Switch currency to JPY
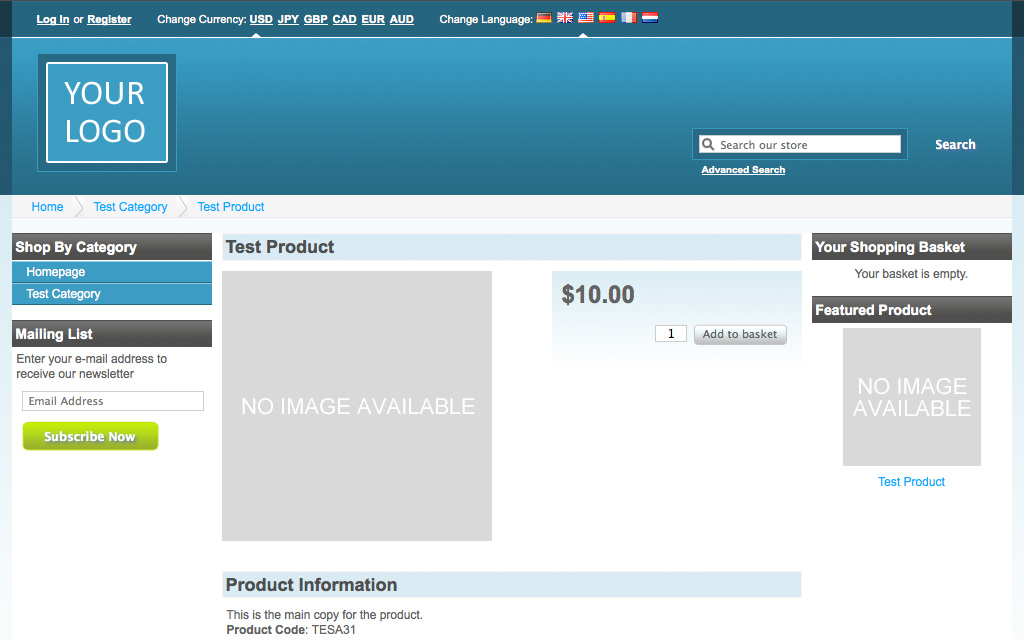 [288, 19]
